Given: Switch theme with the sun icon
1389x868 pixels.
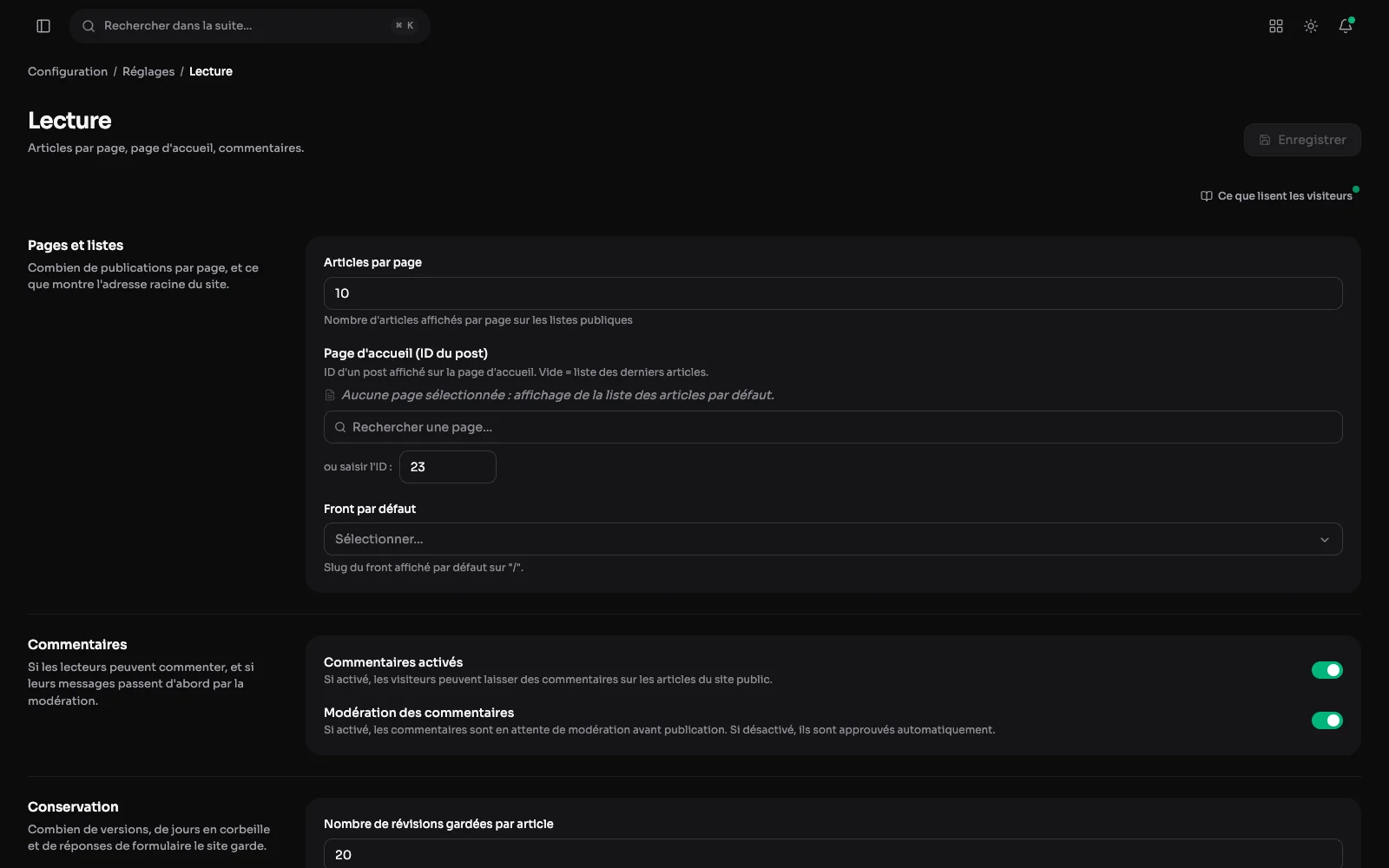Looking at the screenshot, I should 1311,26.
